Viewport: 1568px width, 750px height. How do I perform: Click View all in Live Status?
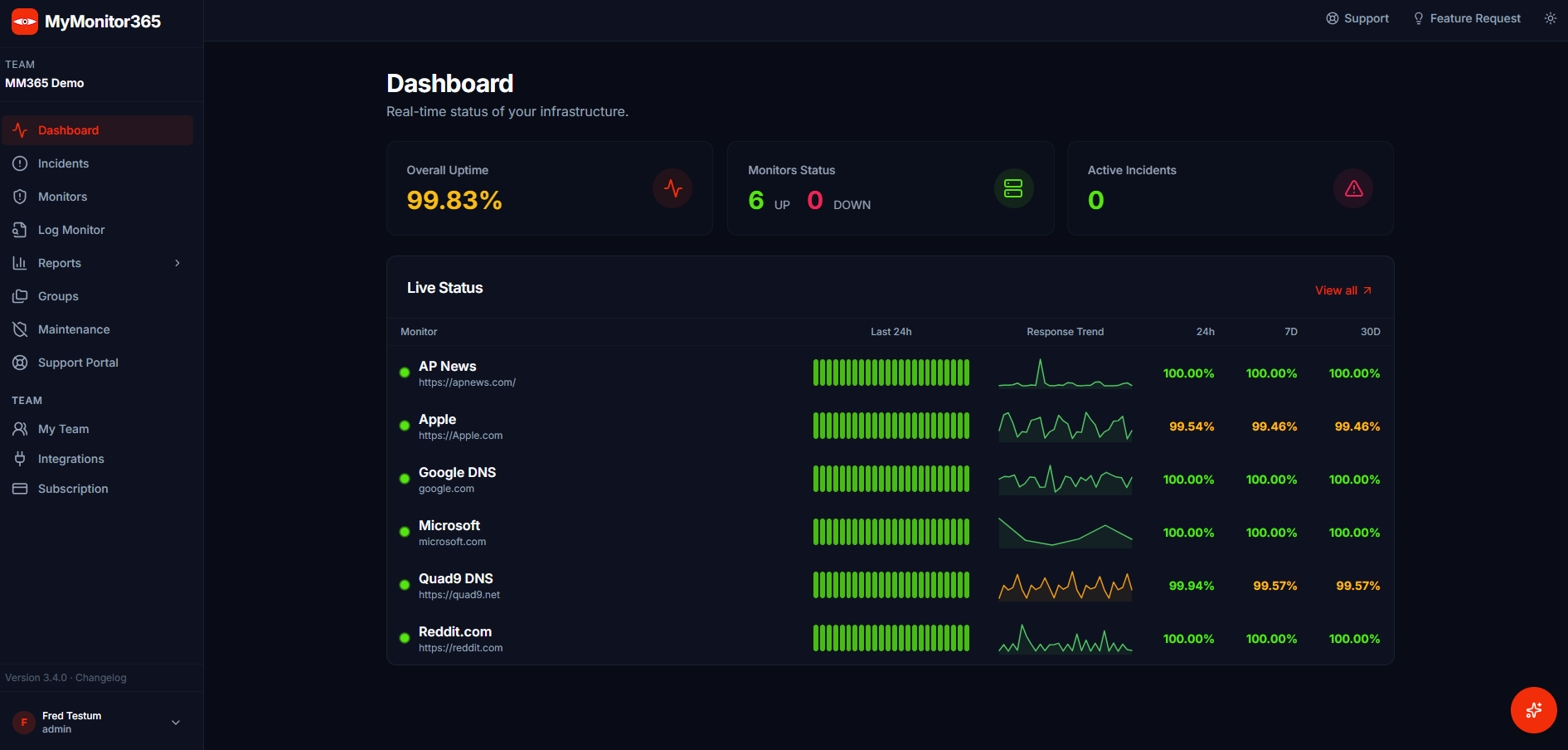click(1343, 290)
